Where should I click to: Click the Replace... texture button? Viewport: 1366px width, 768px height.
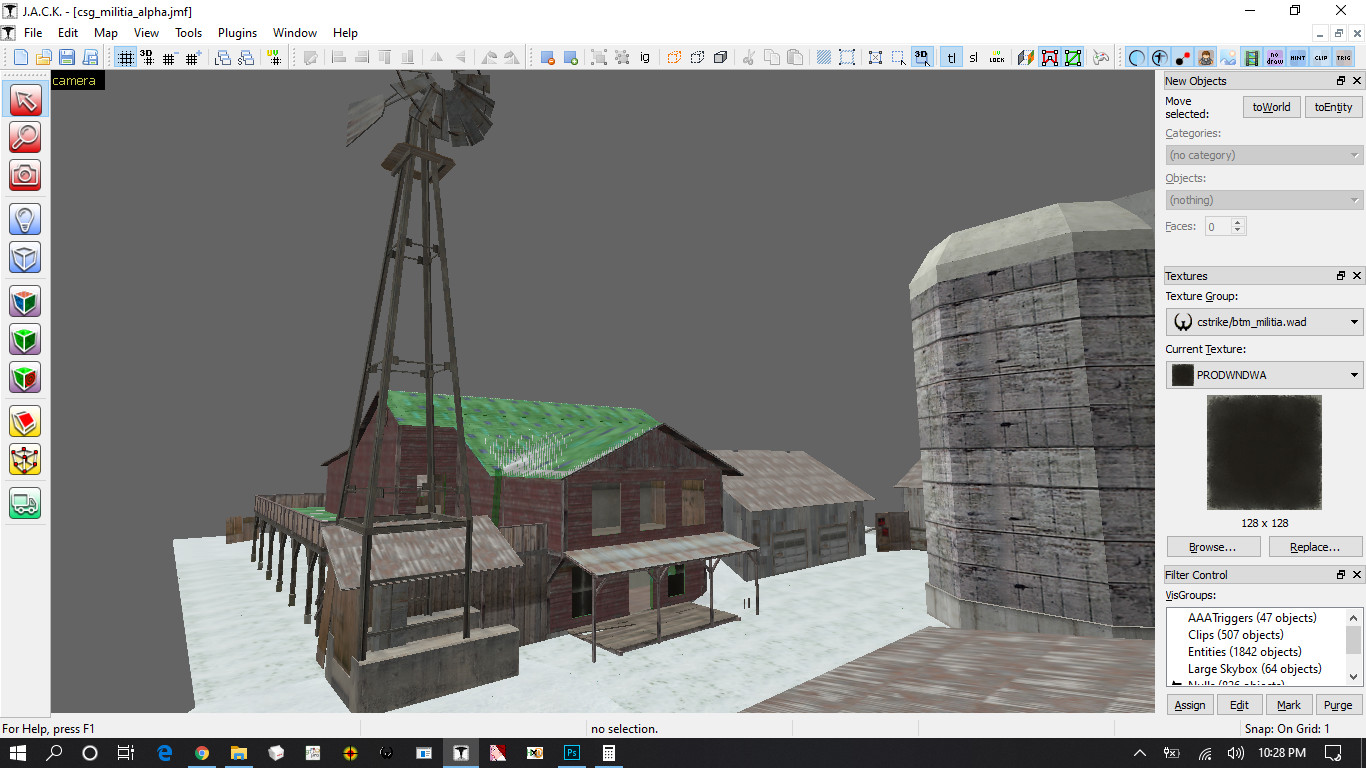click(x=1315, y=547)
